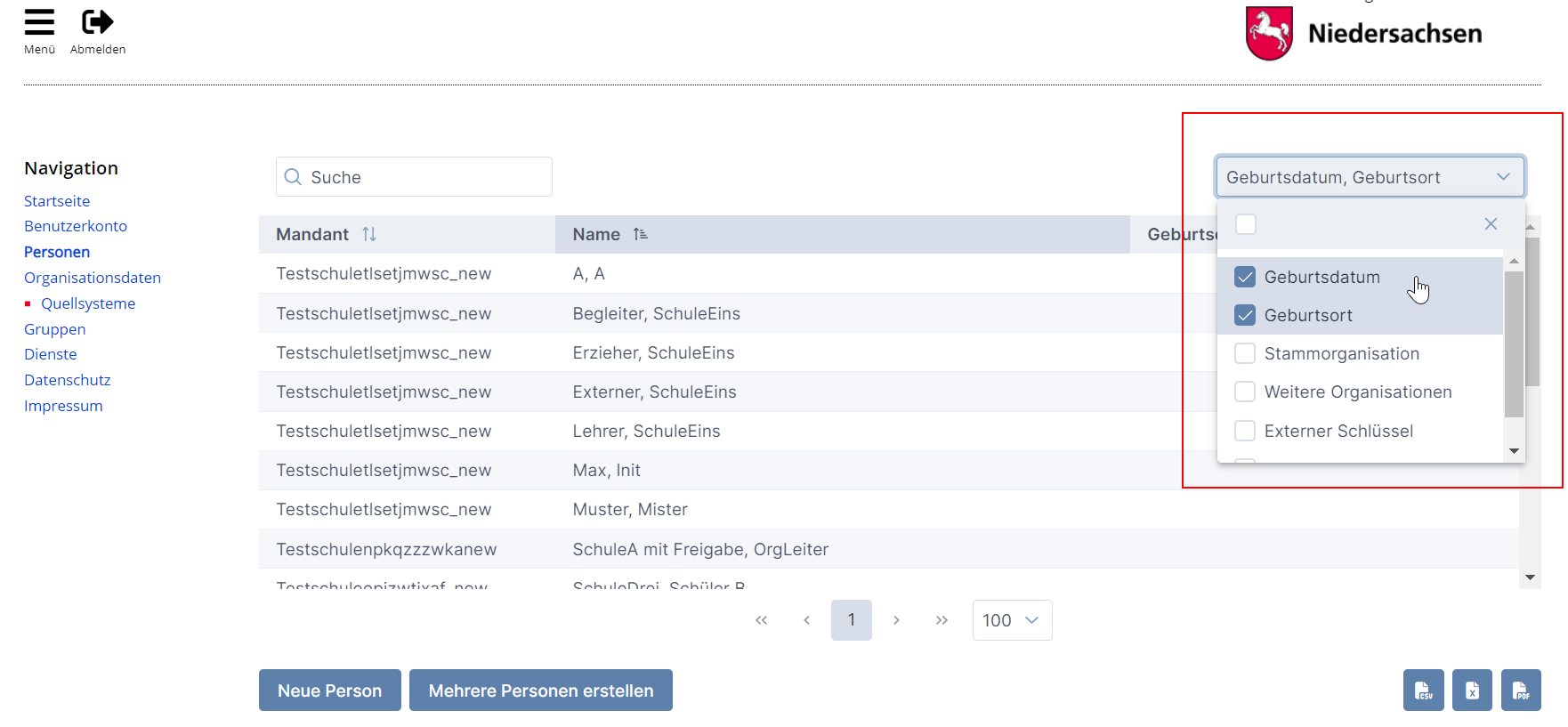Click into the Suche search field
Image resolution: width=1568 pixels, height=727 pixels.
pyautogui.click(x=425, y=177)
